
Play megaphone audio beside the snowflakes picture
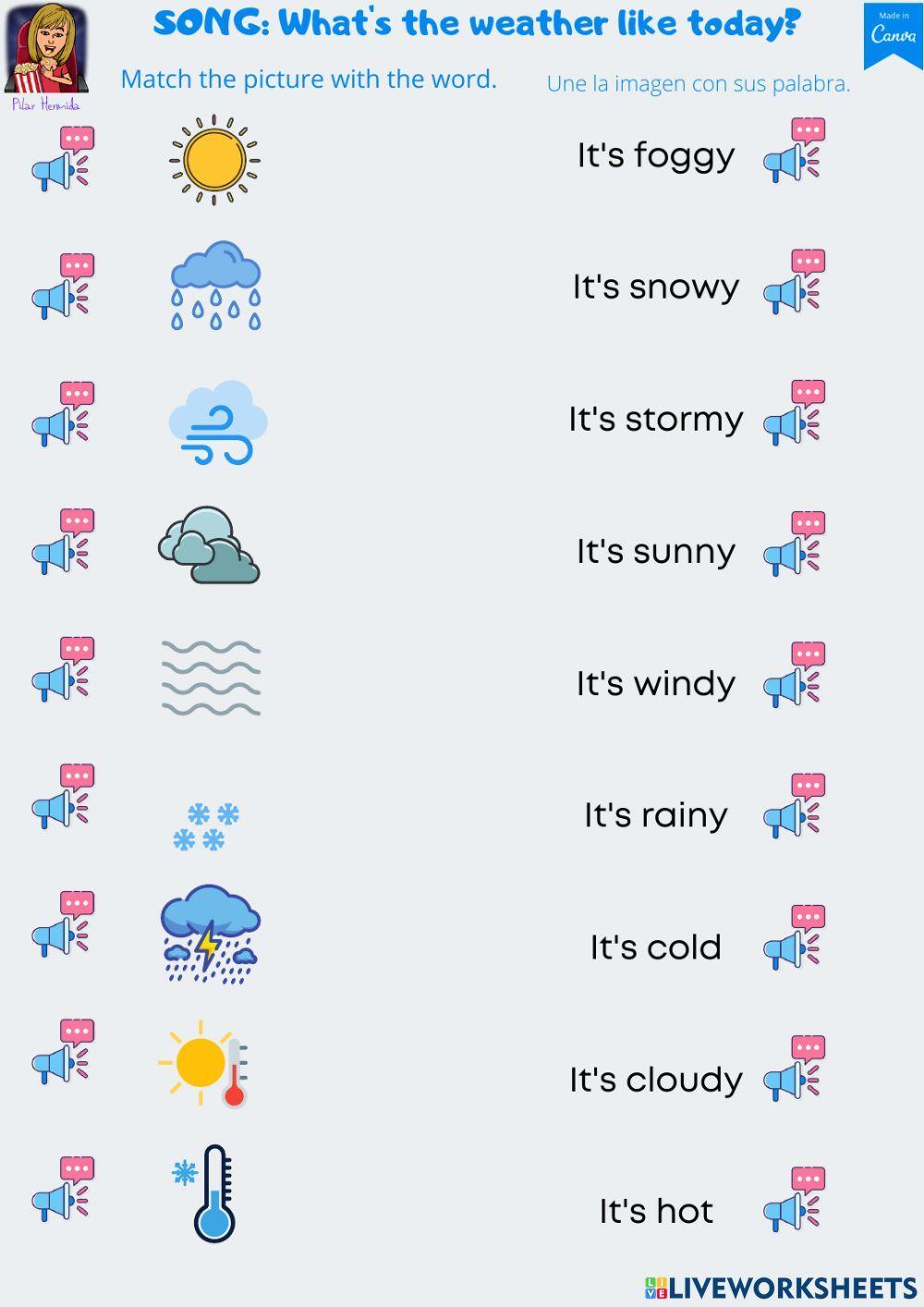(x=64, y=796)
